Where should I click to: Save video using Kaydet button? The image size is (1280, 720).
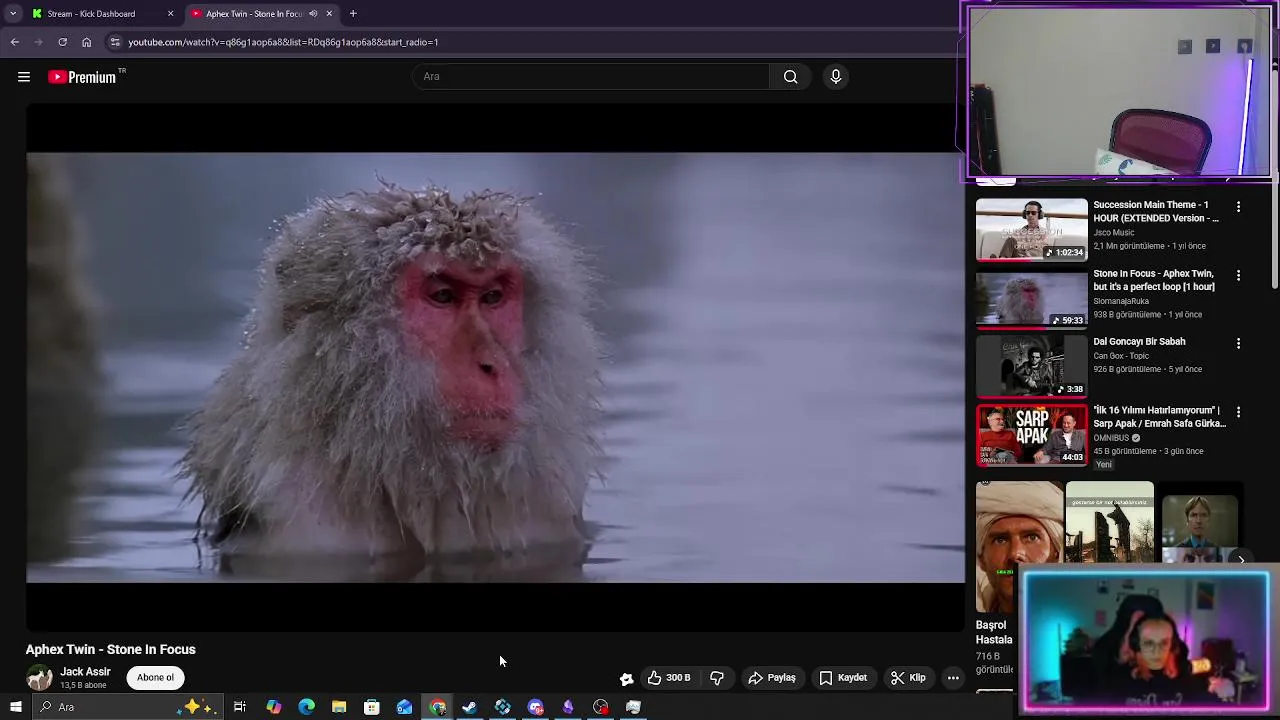[x=843, y=678]
